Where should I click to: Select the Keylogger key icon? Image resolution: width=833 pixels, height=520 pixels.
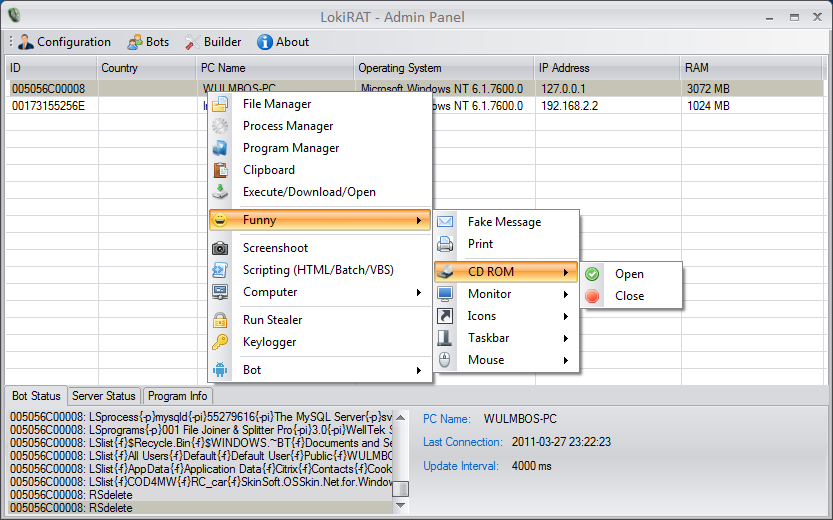pos(220,342)
